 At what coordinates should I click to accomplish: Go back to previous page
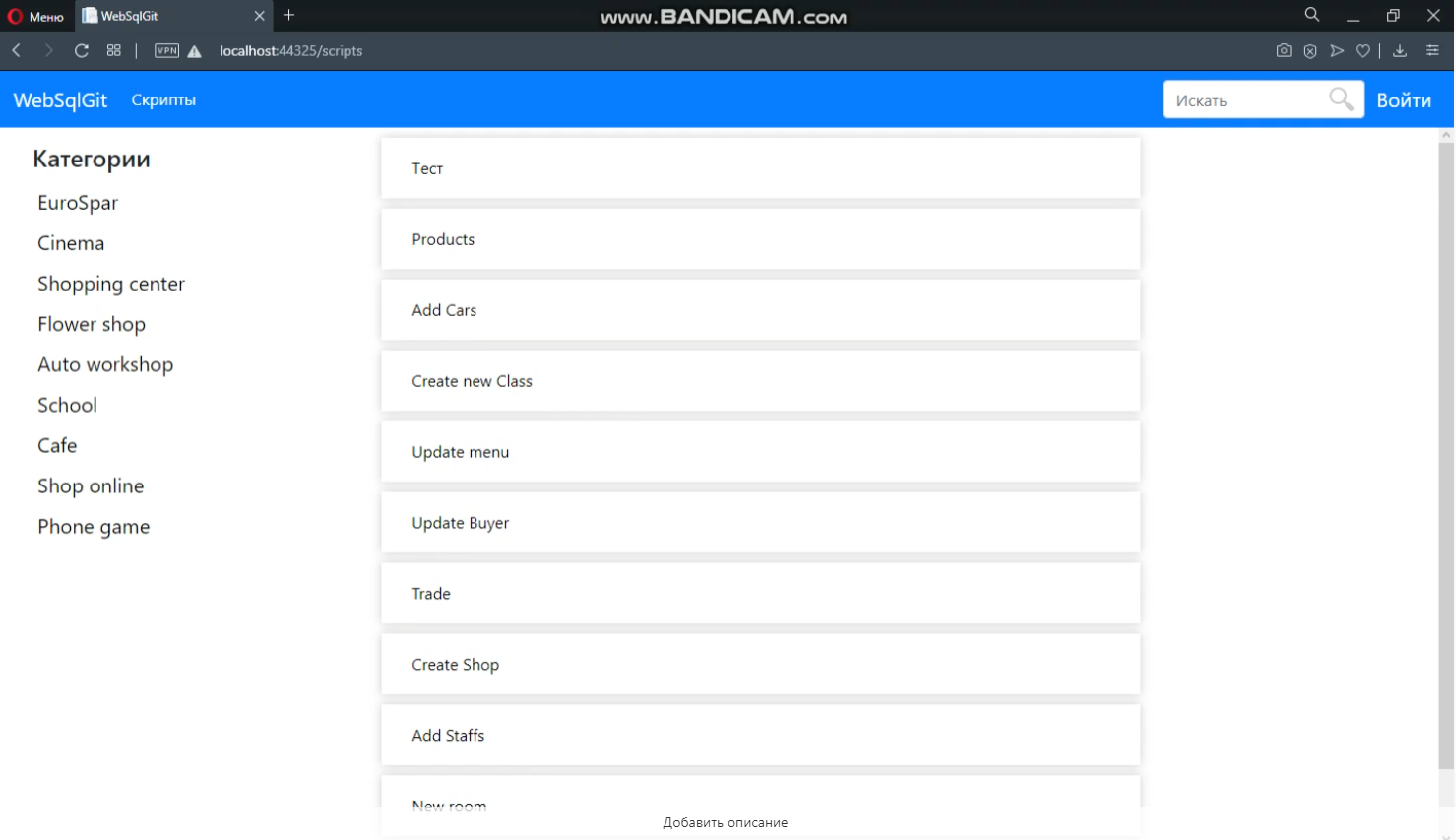pyautogui.click(x=17, y=50)
